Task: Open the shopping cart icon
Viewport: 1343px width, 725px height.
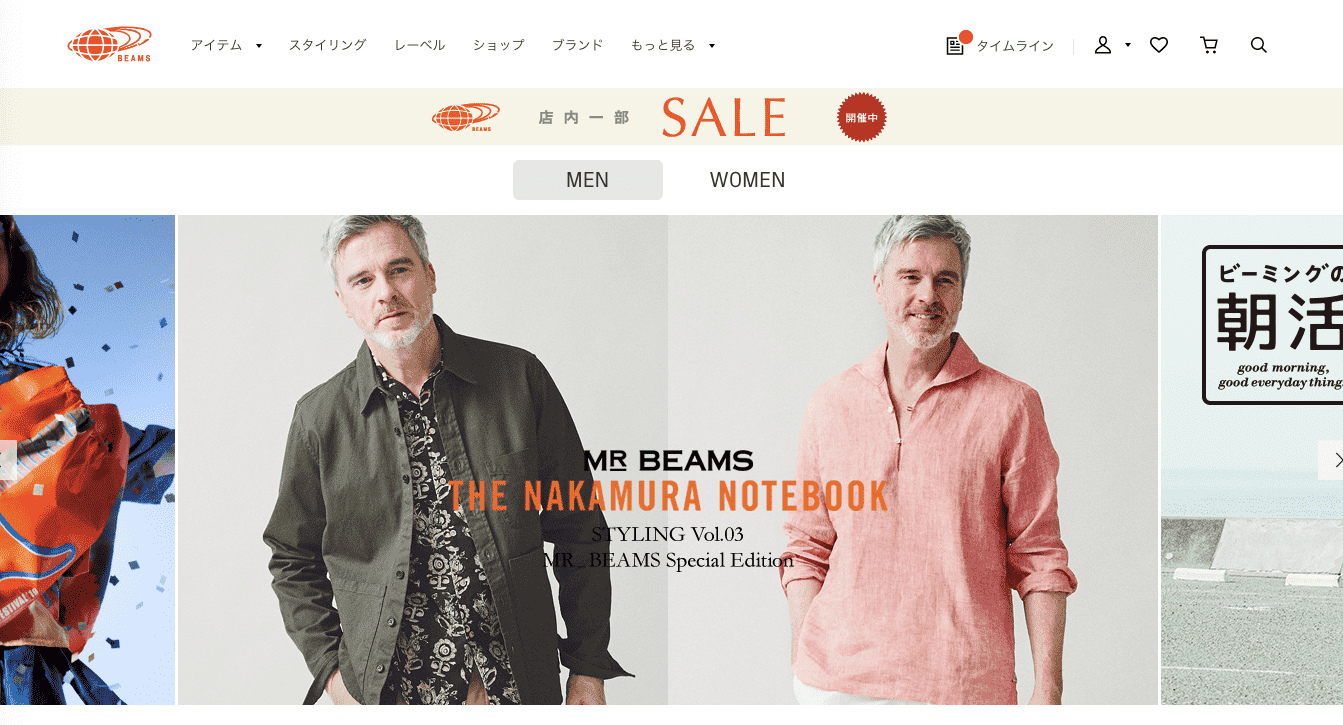Action: tap(1209, 45)
